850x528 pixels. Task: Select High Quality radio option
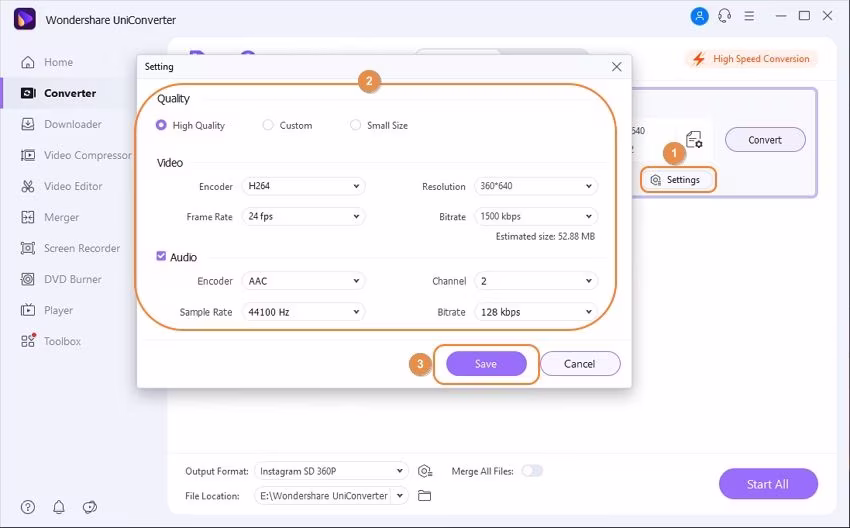click(161, 125)
